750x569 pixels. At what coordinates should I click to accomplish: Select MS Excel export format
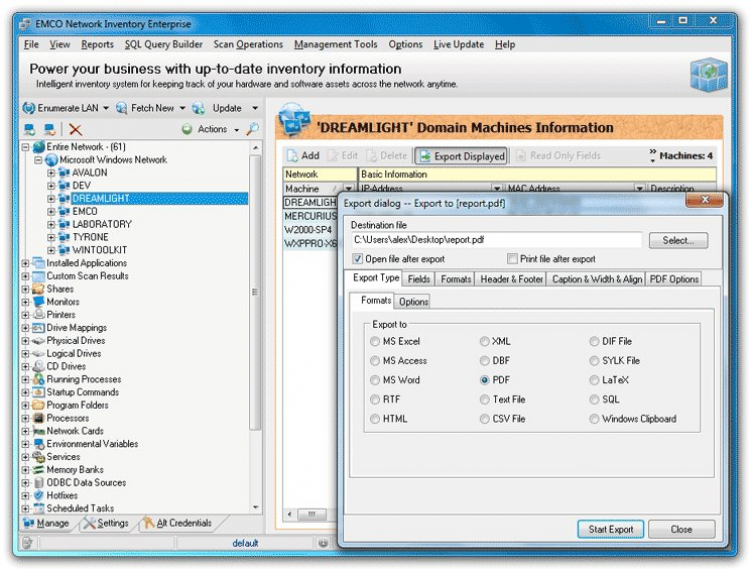point(375,341)
